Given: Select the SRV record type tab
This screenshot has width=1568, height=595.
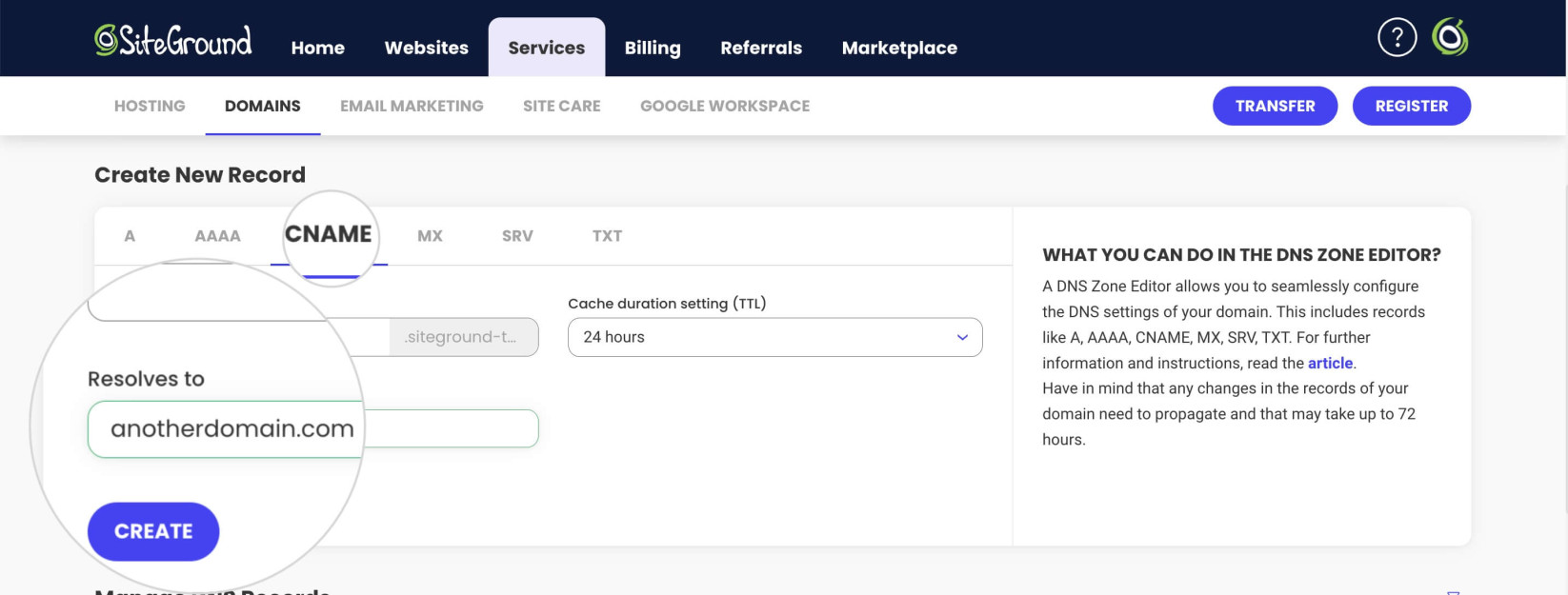Looking at the screenshot, I should coord(517,236).
